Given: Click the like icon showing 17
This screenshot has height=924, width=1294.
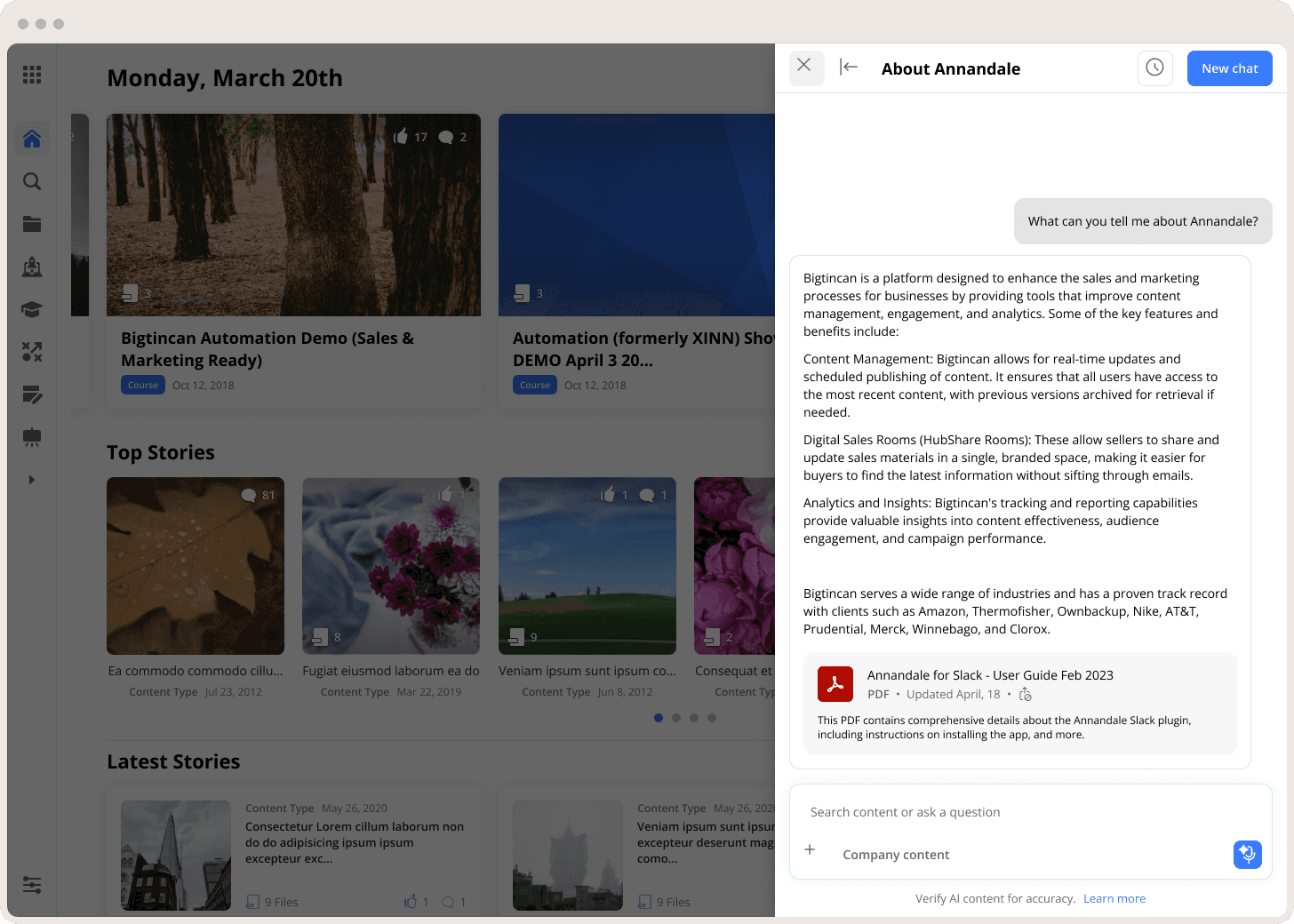Looking at the screenshot, I should (x=402, y=137).
